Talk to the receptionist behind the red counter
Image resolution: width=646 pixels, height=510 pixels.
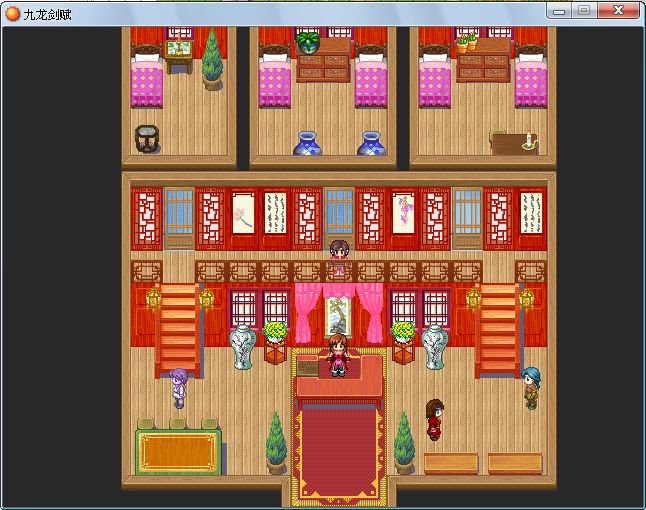tap(338, 355)
